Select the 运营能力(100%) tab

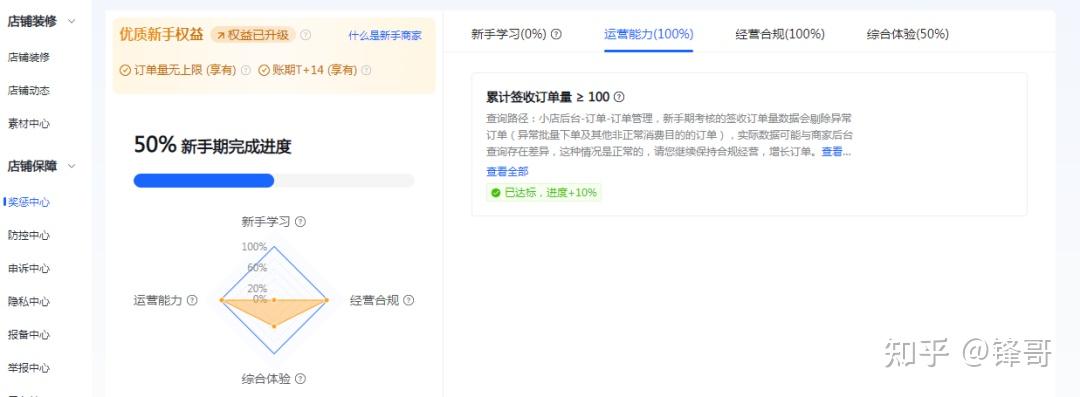(649, 34)
